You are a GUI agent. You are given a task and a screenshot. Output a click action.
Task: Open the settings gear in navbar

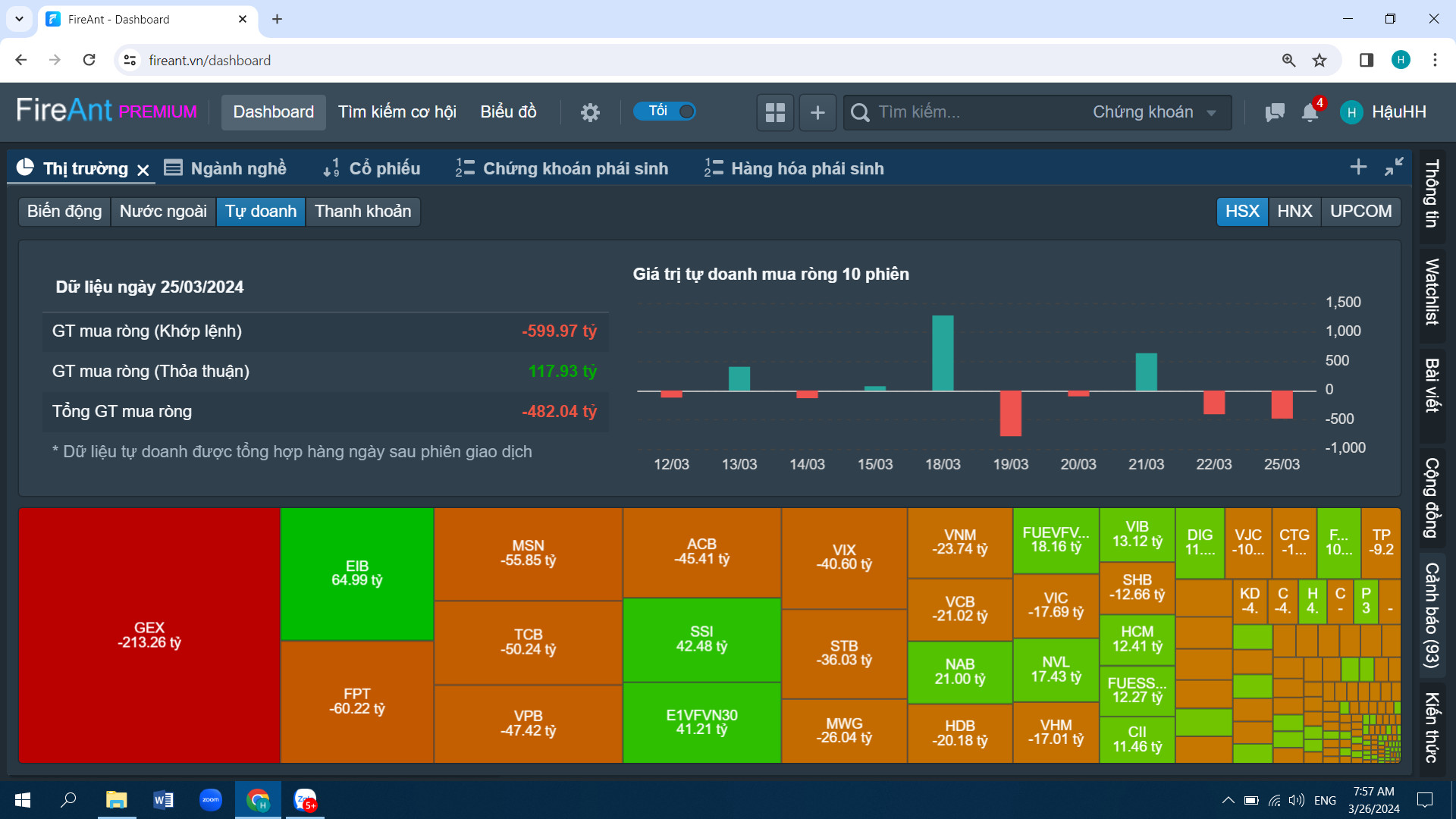pos(590,112)
